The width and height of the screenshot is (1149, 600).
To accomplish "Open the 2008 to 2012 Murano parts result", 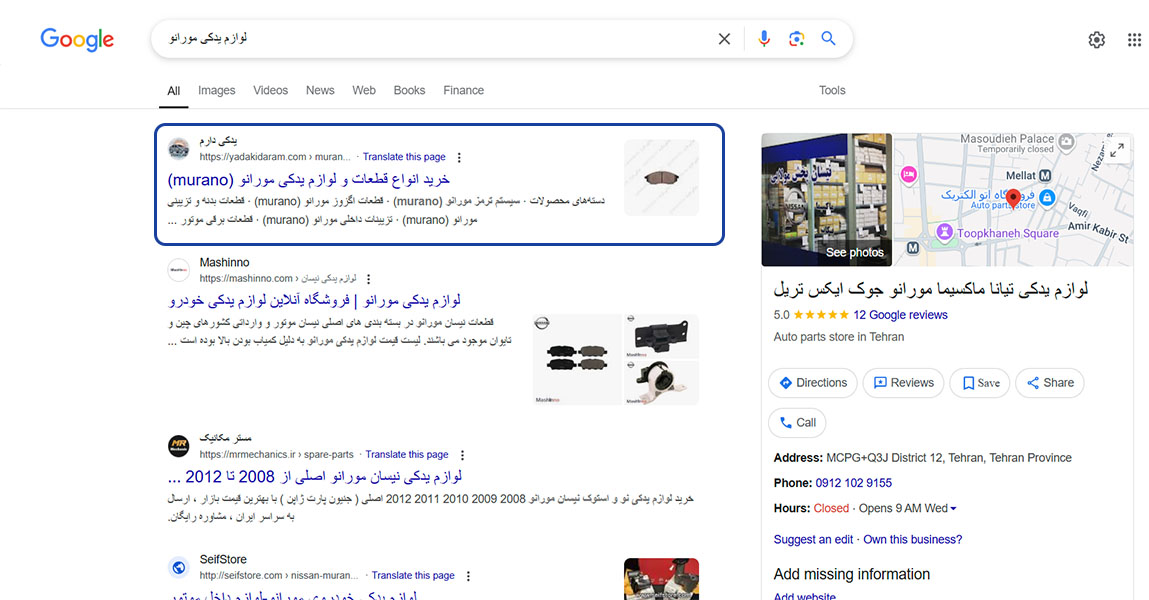I will pos(314,477).
